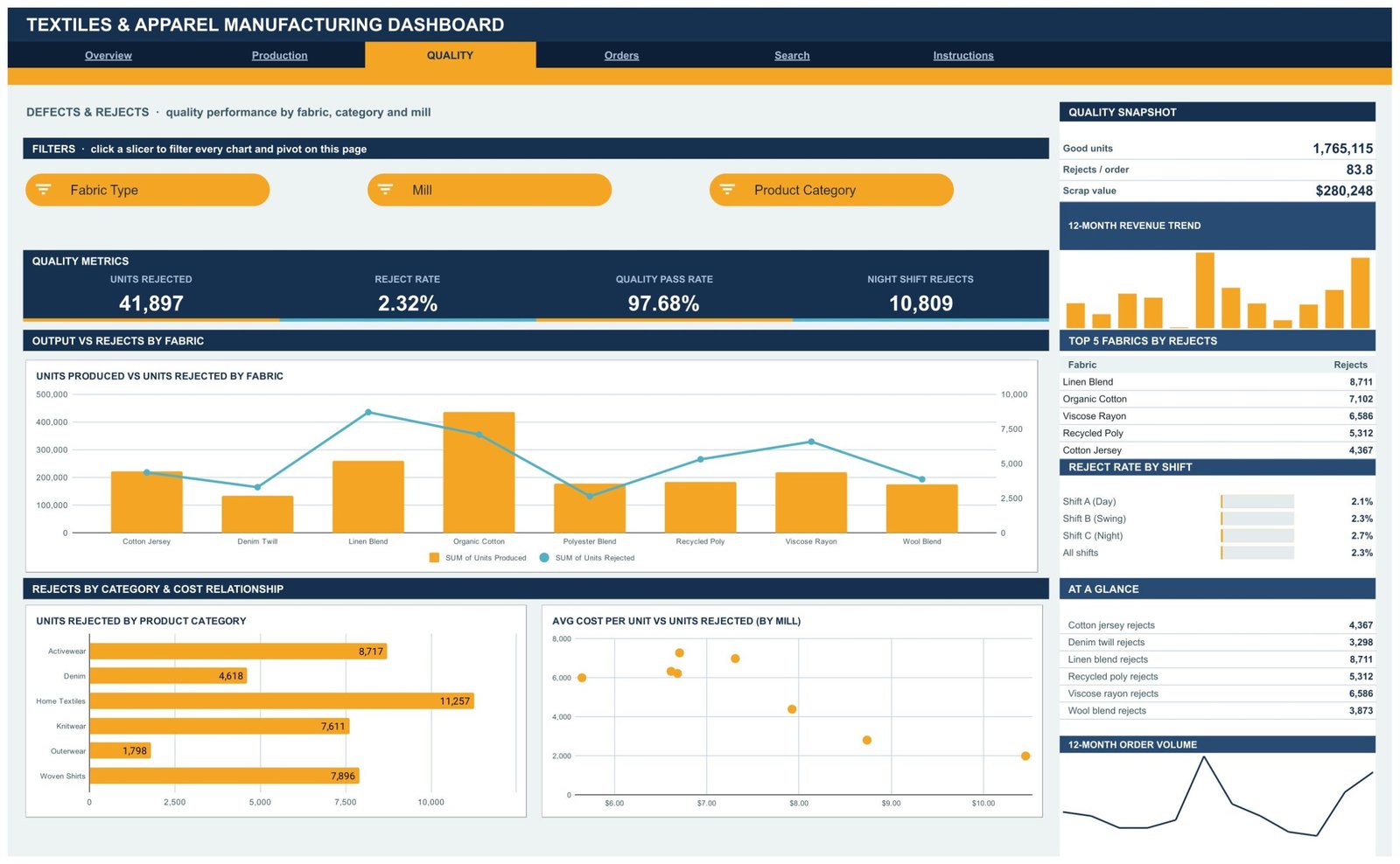The width and height of the screenshot is (1400, 864).
Task: Click the tallest 12-month revenue trend bar
Action: coord(1205,290)
